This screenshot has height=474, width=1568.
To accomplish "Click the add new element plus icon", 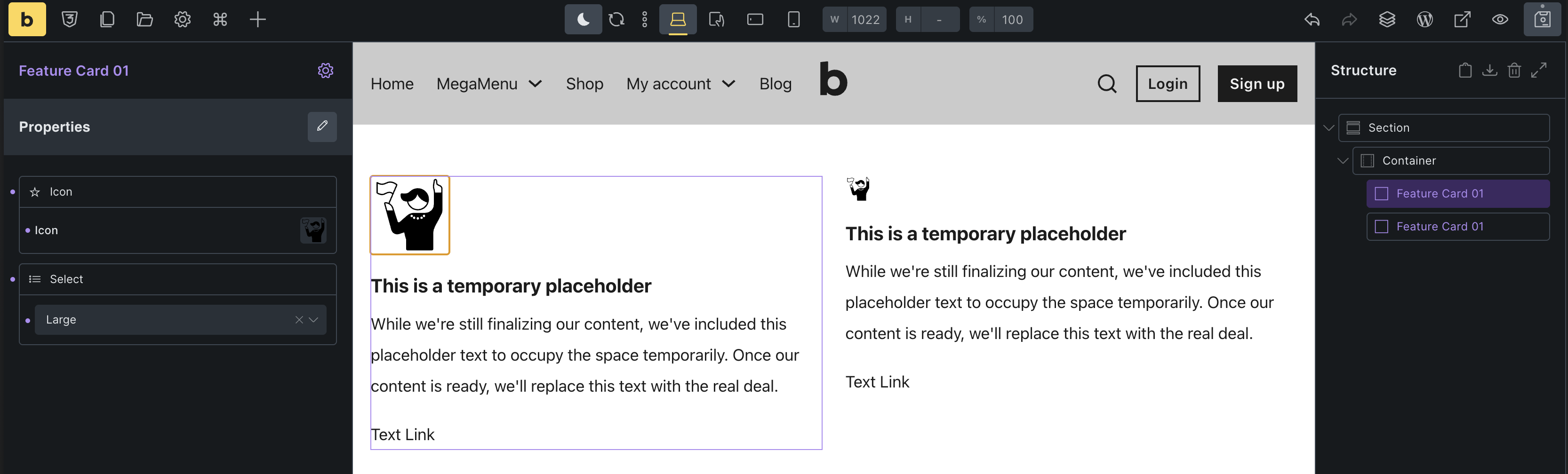I will [x=258, y=19].
